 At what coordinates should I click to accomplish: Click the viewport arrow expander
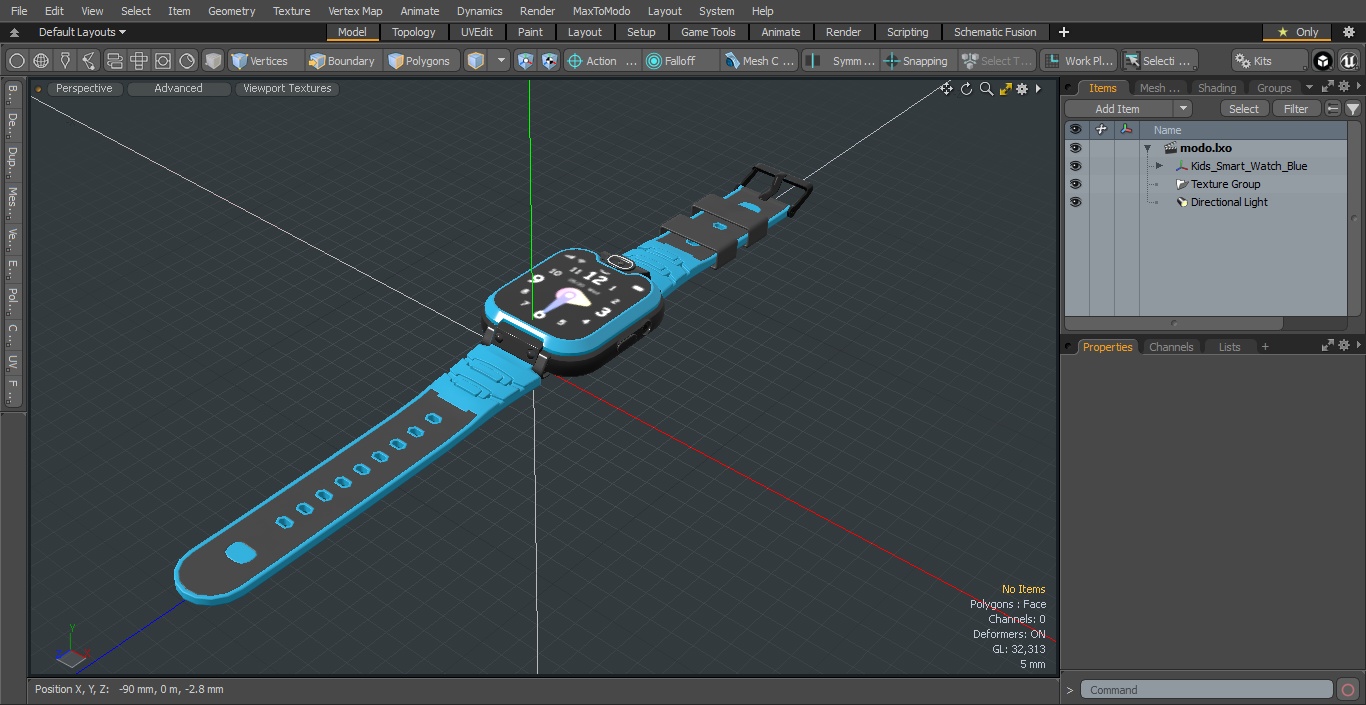tap(1038, 89)
